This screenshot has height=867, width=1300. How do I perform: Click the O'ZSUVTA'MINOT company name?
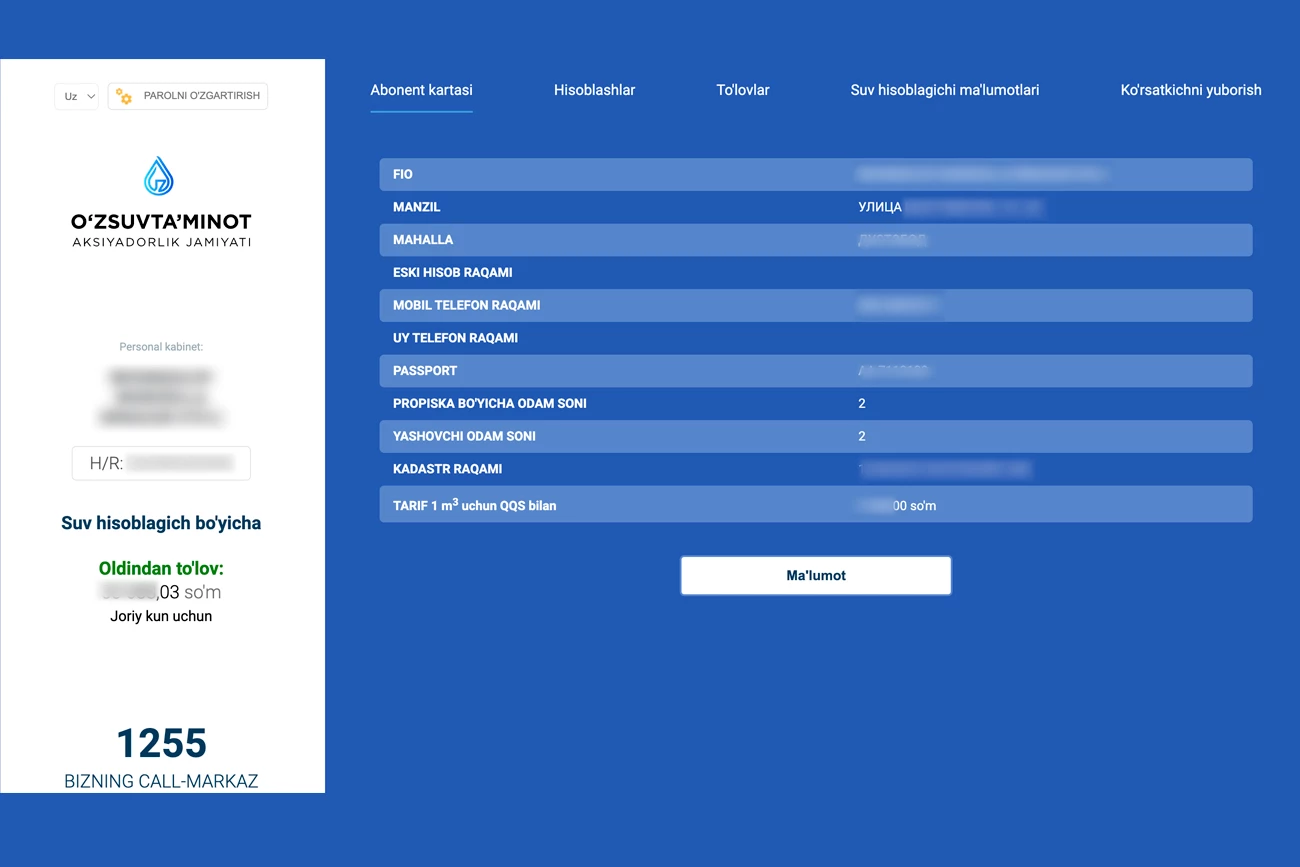click(161, 222)
